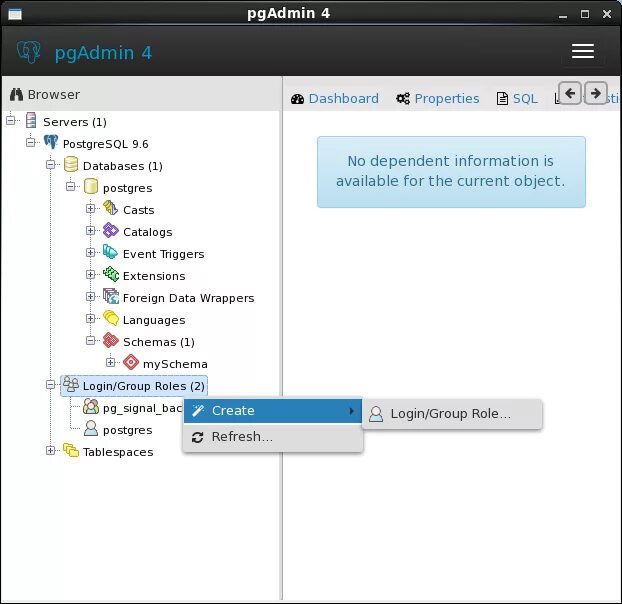Select the Servers (1) tree label
The image size is (622, 604).
tap(75, 122)
